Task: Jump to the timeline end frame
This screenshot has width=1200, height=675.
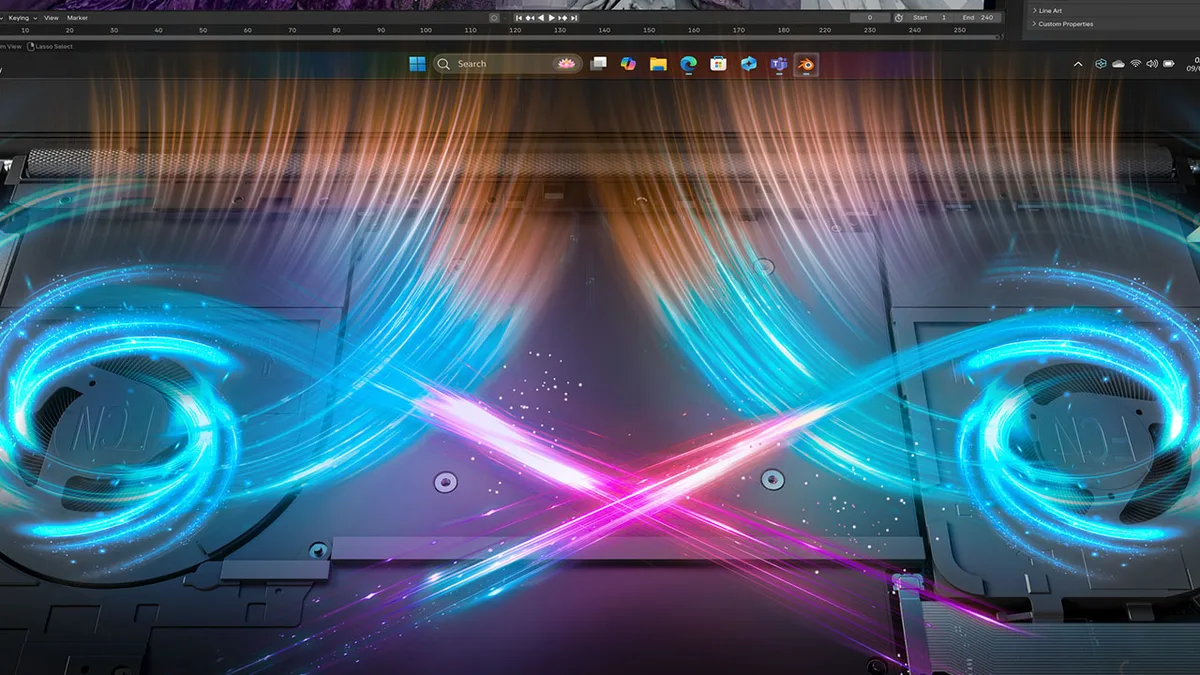Action: 574,18
